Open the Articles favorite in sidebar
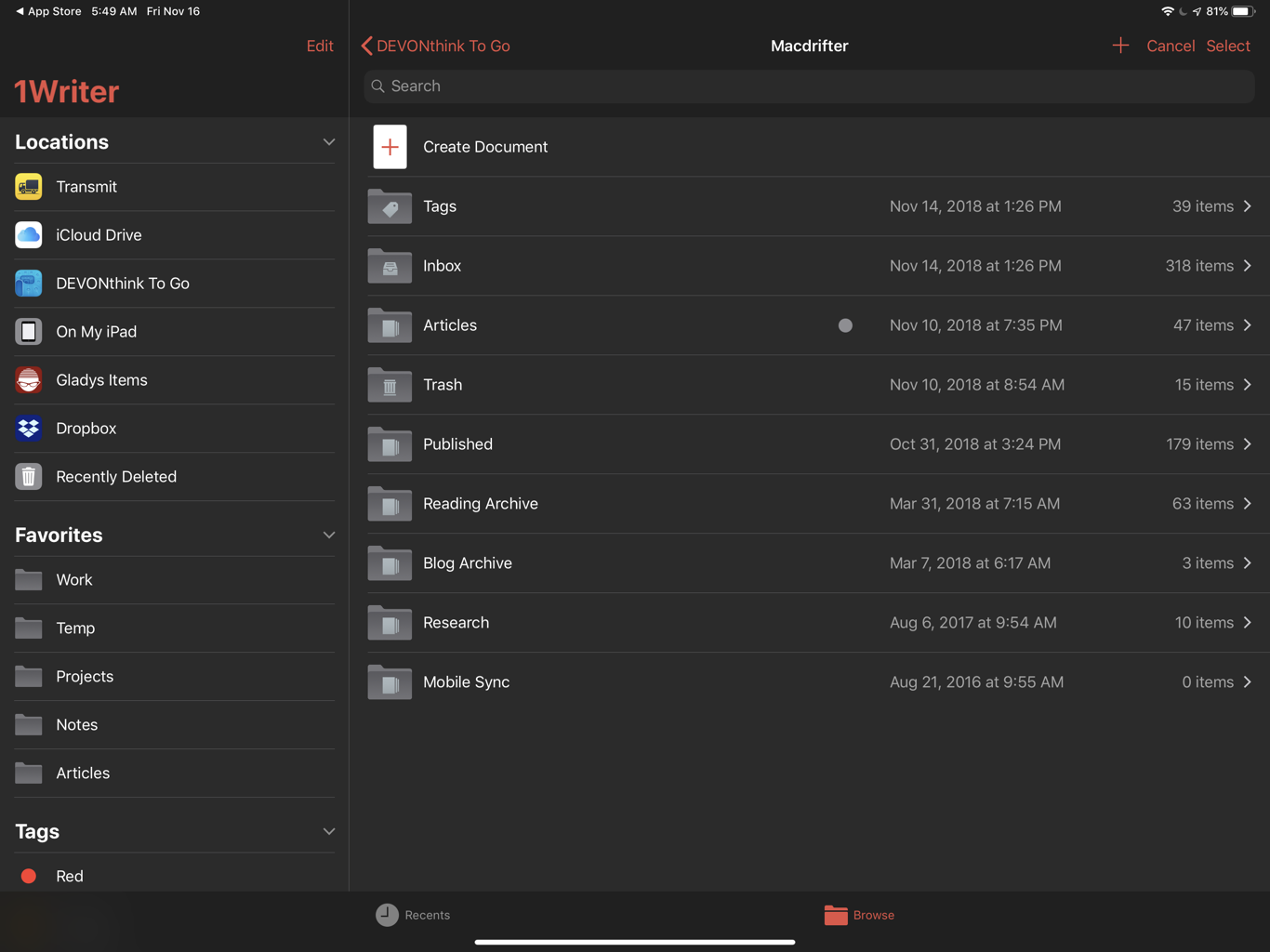The height and width of the screenshot is (952, 1270). point(175,773)
